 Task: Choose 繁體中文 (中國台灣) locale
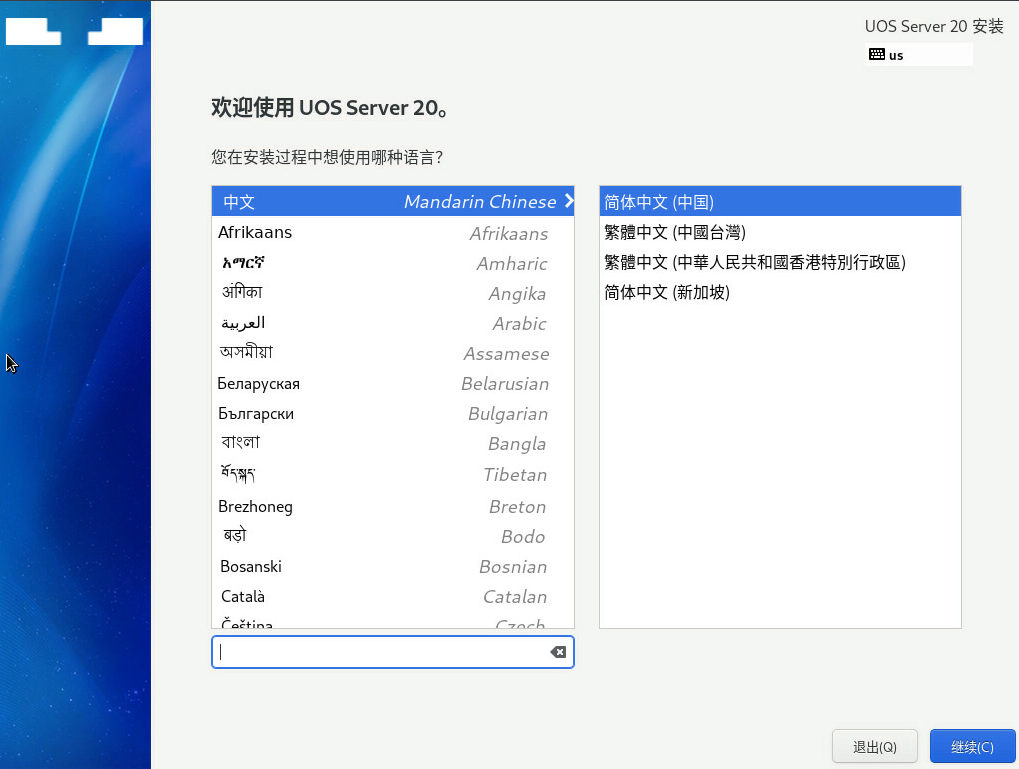[780, 232]
